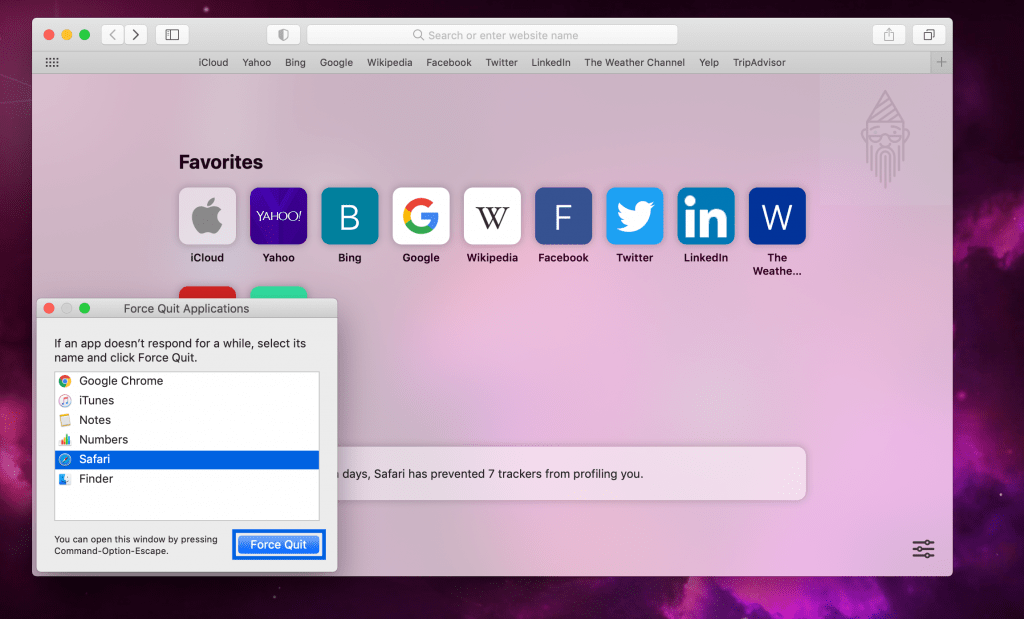Open start page customization sliders icon
Screen dimensions: 1024x619
(x=923, y=548)
